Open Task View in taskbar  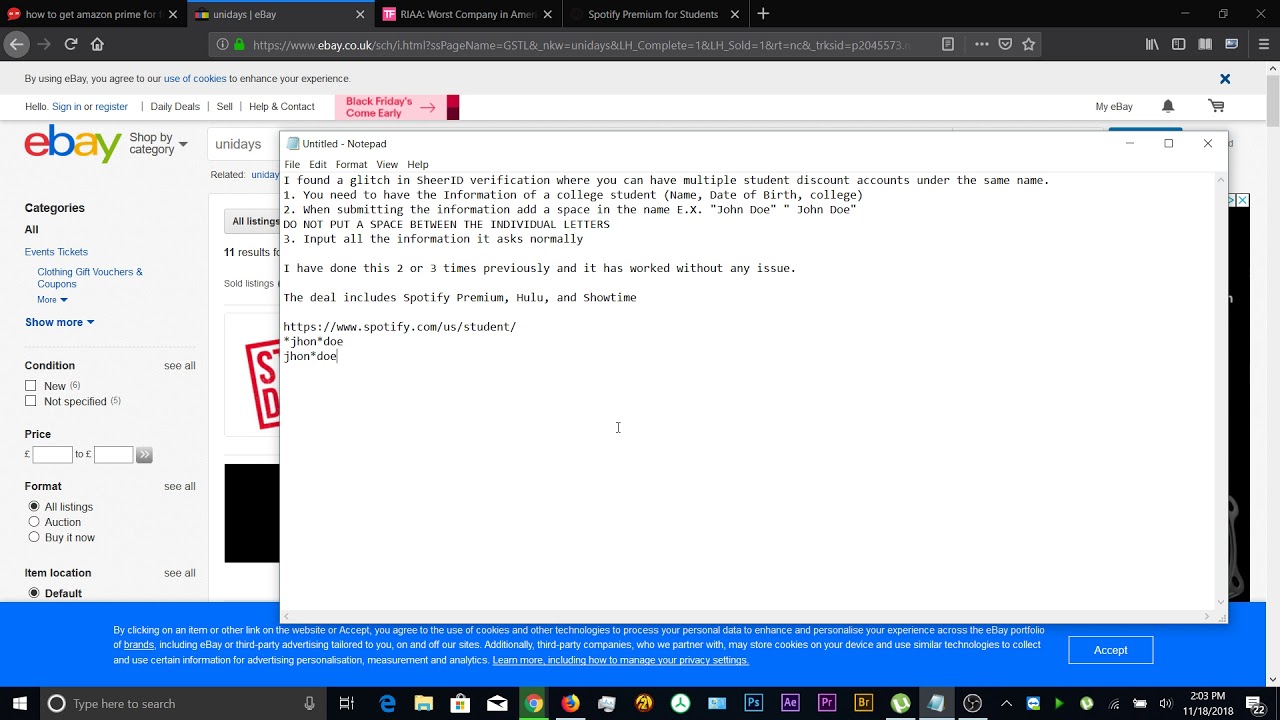pos(346,703)
